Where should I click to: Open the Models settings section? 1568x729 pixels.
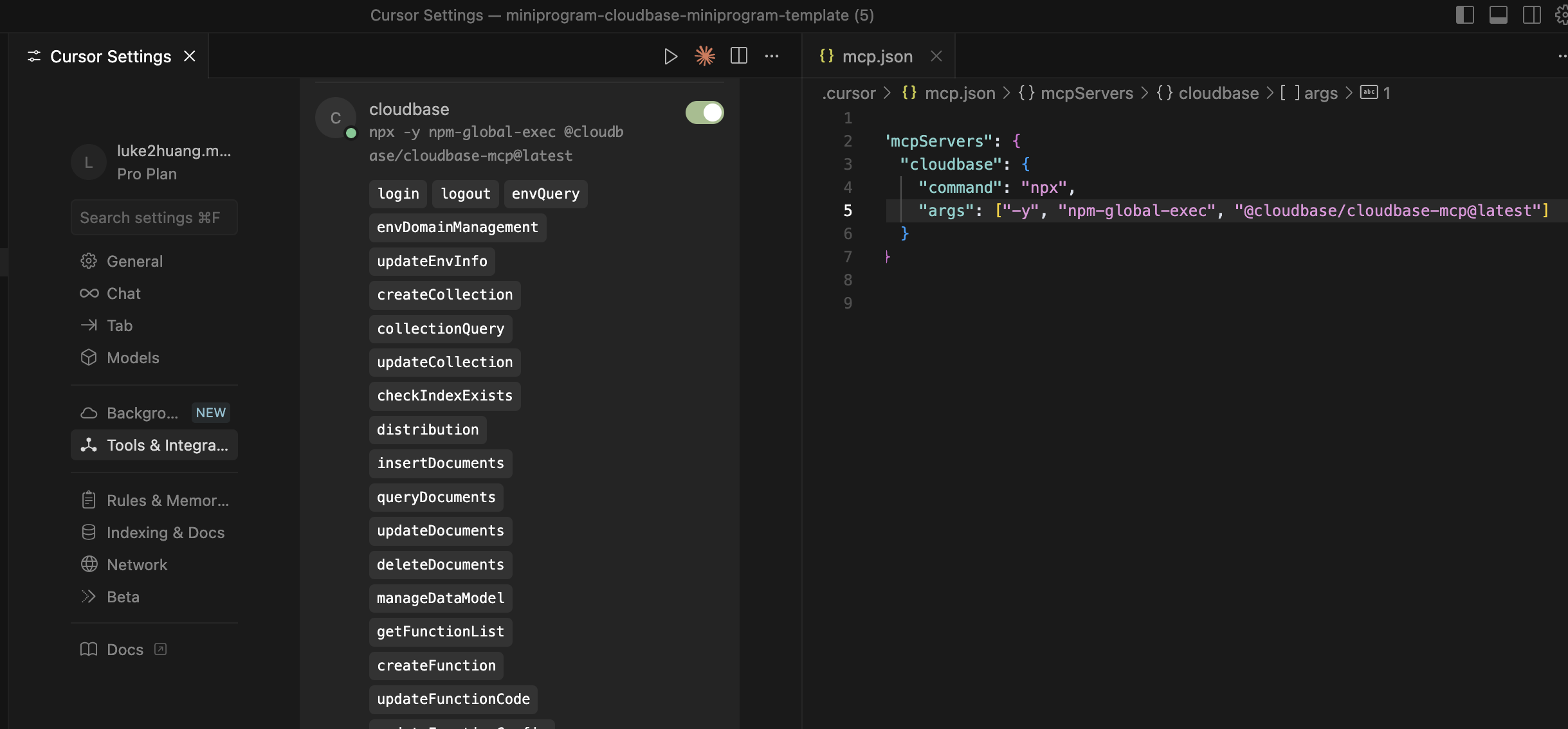pos(154,357)
